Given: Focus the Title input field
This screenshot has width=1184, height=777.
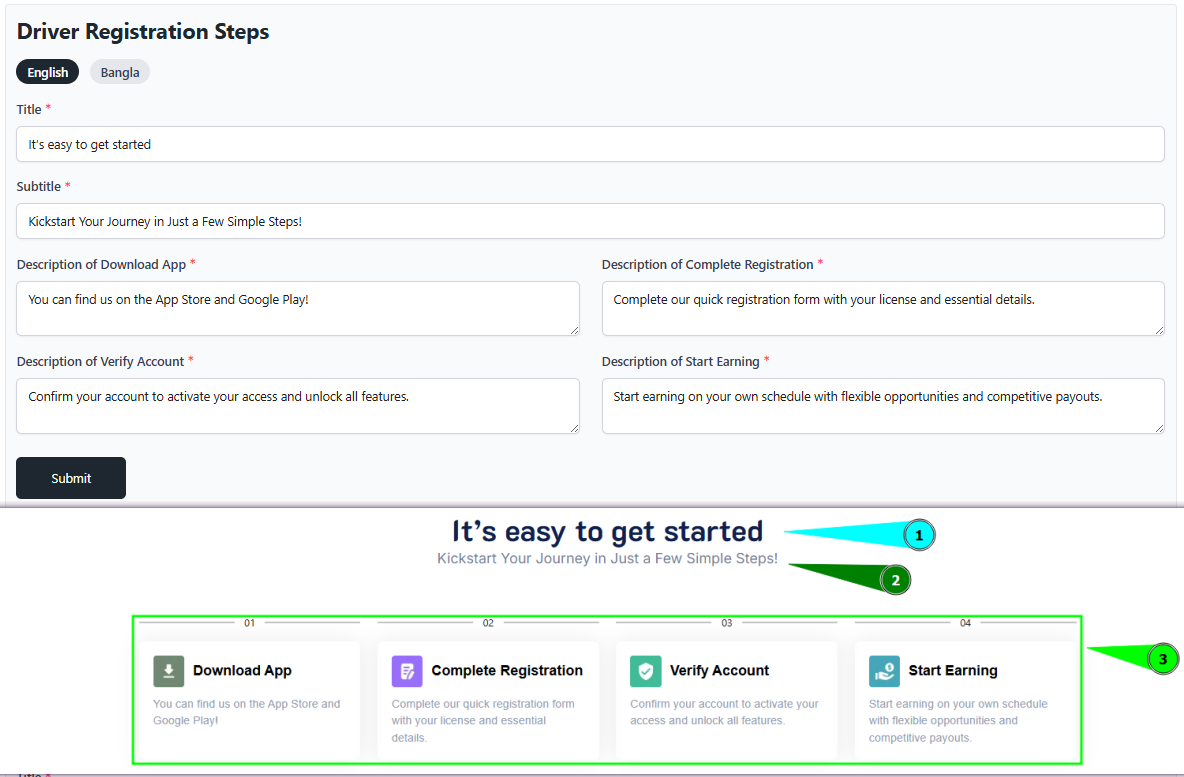Looking at the screenshot, I should tap(590, 144).
